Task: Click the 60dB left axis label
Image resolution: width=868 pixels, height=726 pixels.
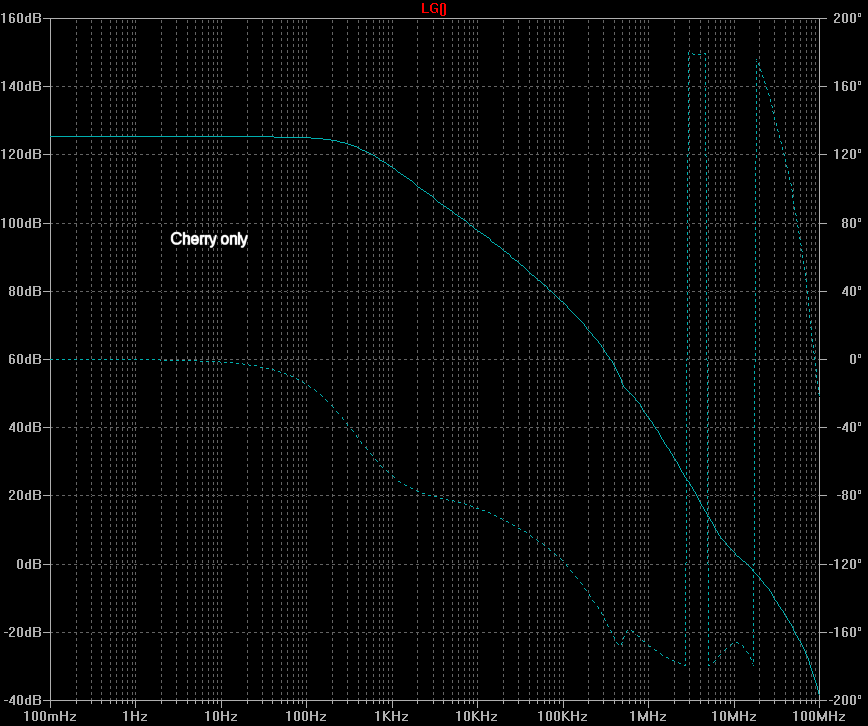Action: (24, 359)
